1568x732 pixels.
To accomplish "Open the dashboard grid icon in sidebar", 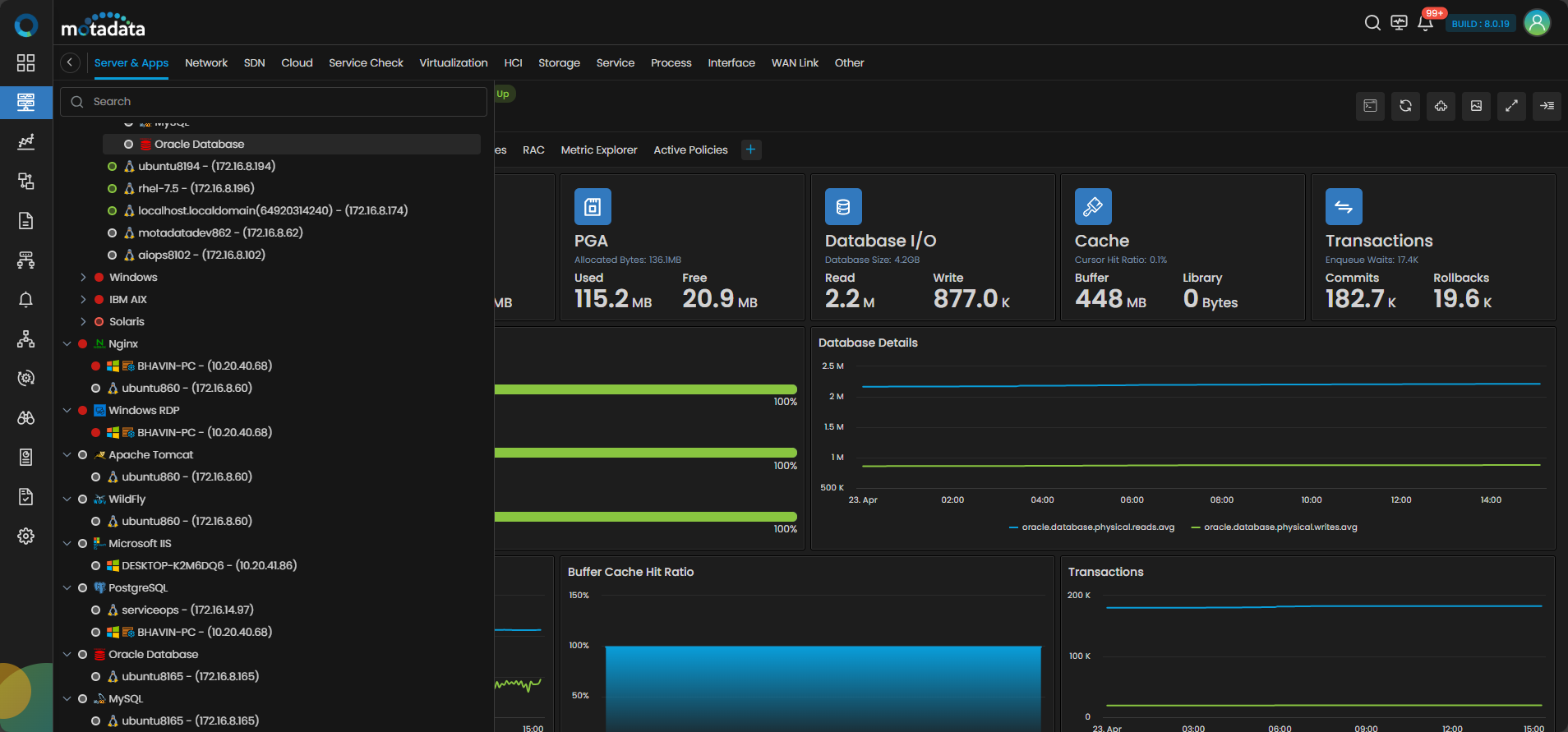I will (x=25, y=63).
